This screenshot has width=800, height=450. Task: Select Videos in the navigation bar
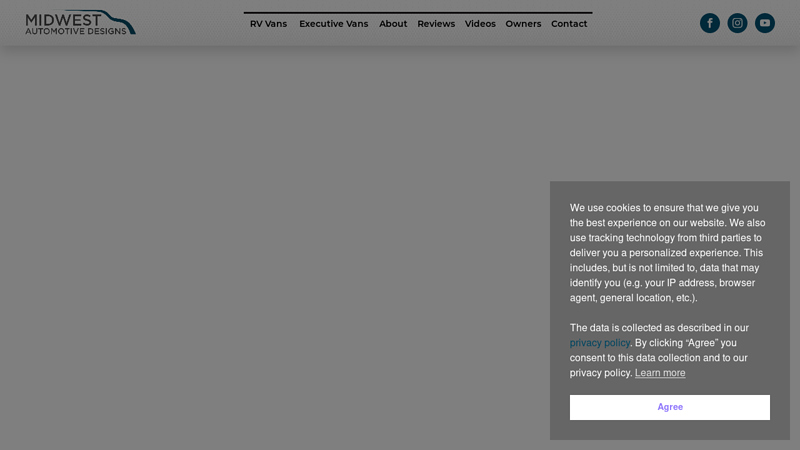[x=480, y=24]
